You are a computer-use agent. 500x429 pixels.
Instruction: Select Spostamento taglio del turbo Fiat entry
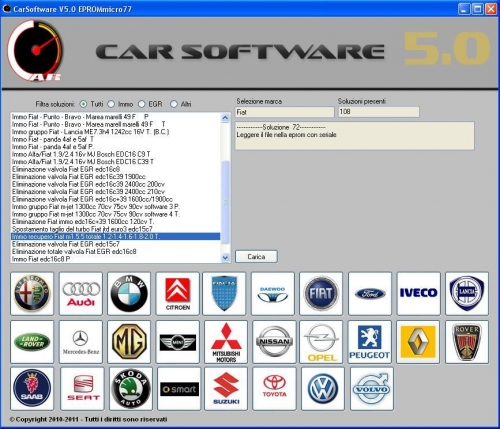115,229
